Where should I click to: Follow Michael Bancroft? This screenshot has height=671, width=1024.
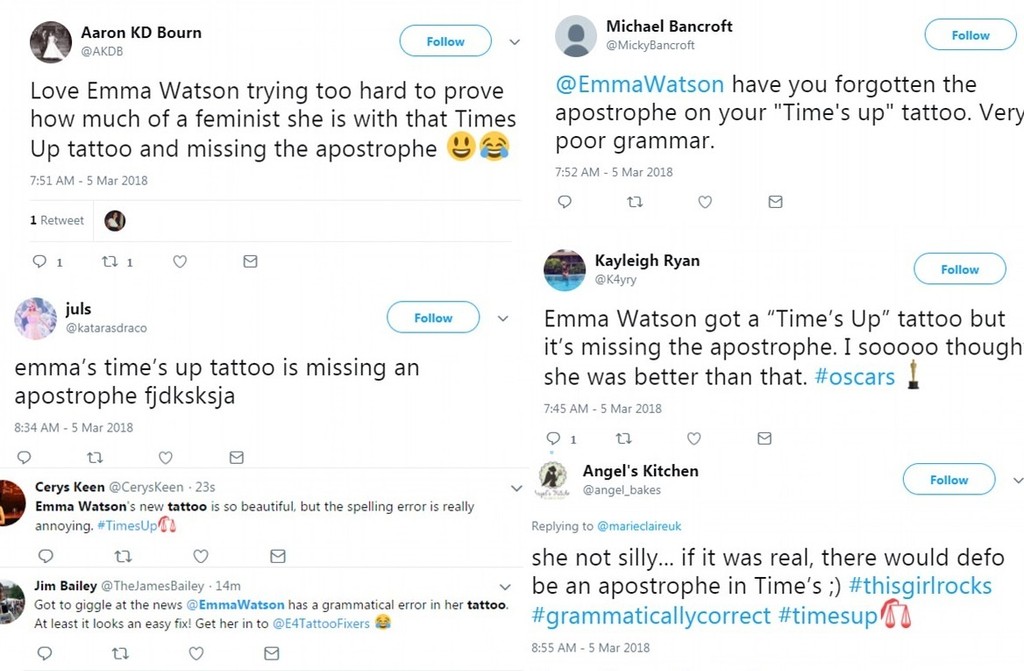(970, 35)
